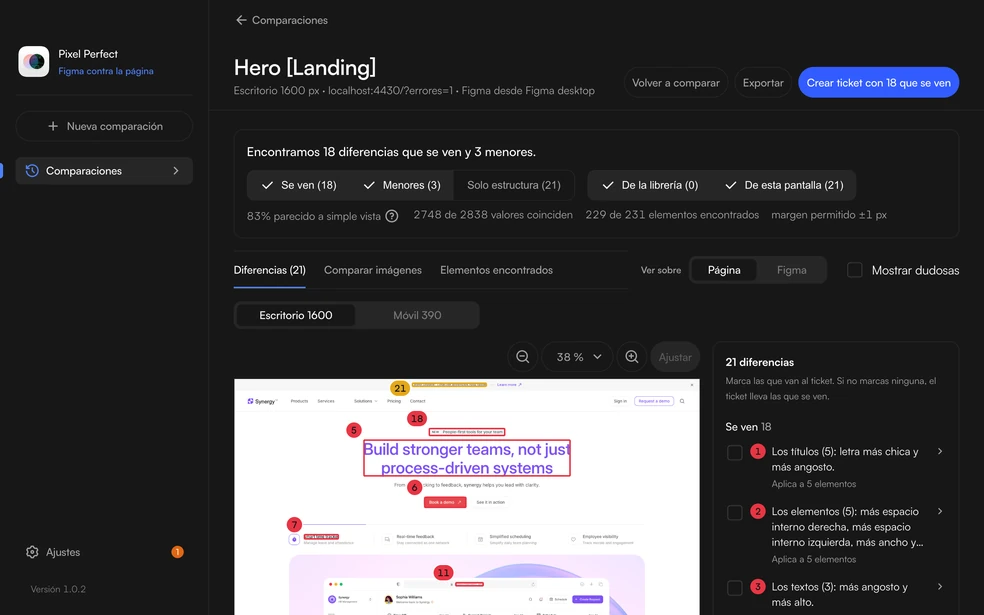Select difference marker 7 on the preview
The height and width of the screenshot is (615, 984).
[294, 525]
